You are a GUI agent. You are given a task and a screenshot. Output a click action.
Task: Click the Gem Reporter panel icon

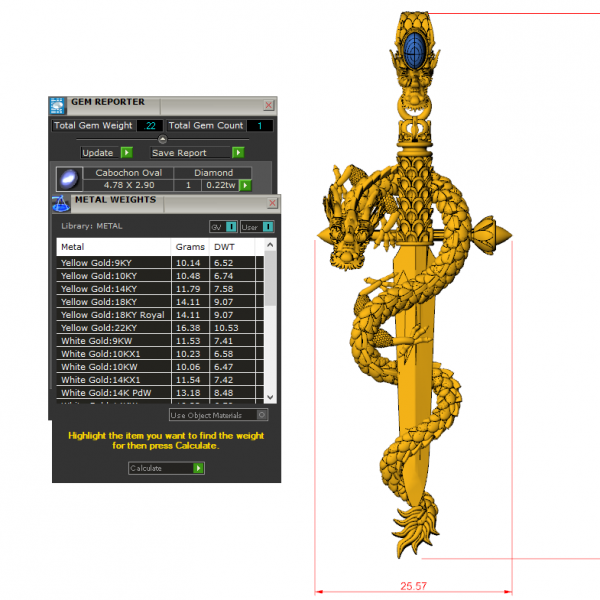57,103
